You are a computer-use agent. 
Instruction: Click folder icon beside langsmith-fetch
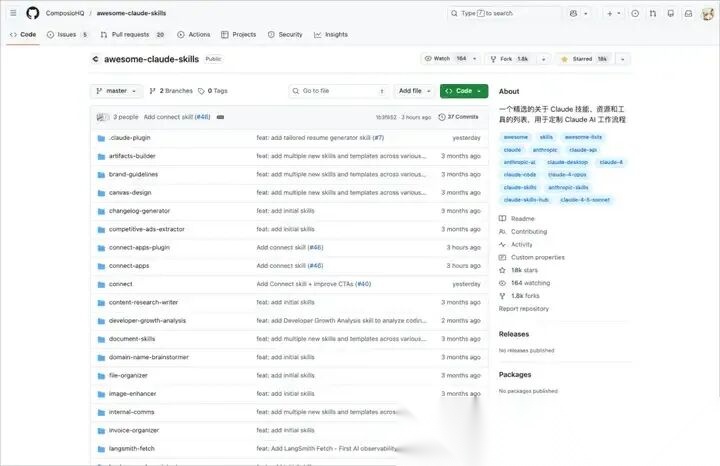(101, 449)
